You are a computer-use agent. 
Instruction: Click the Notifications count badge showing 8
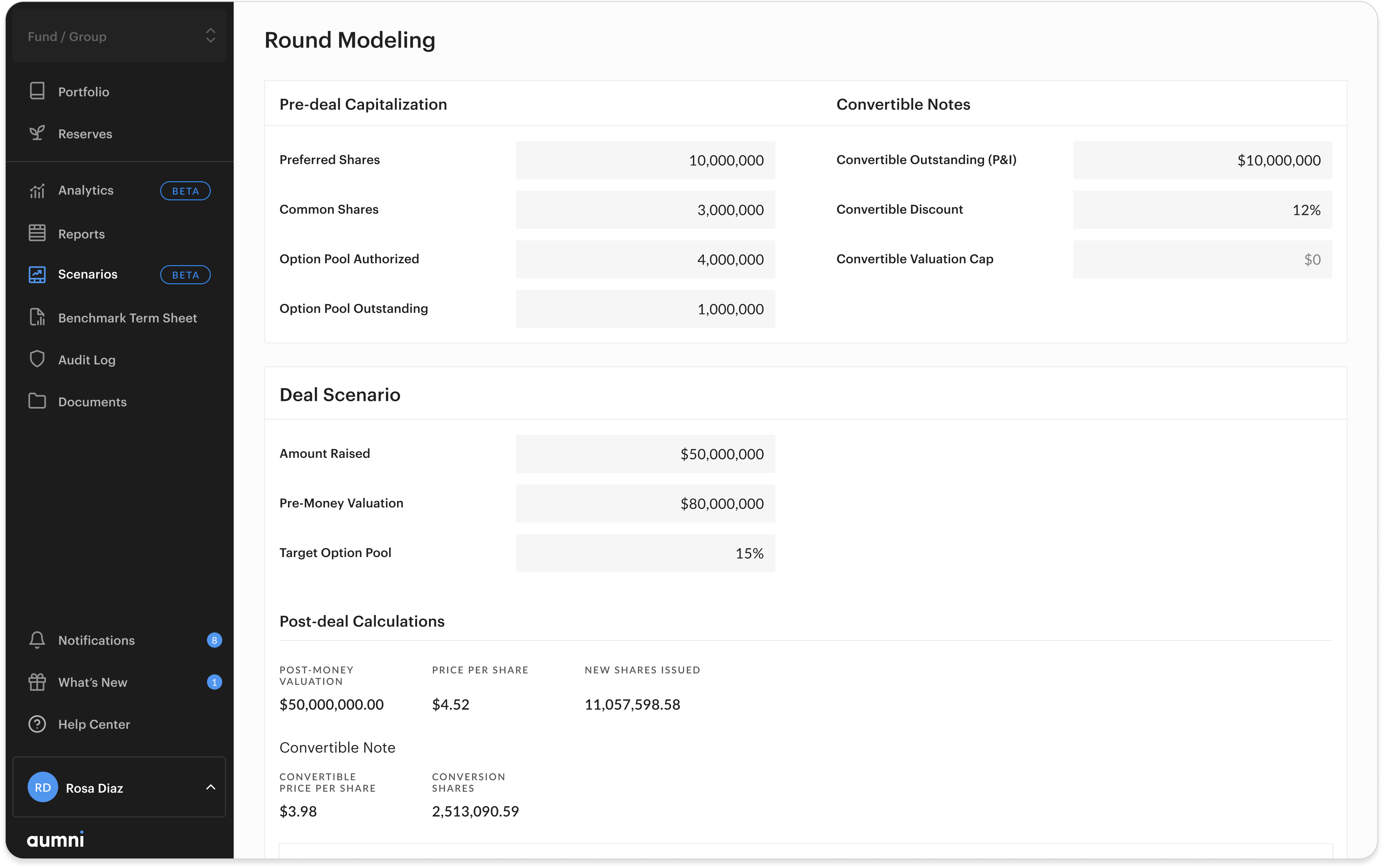click(215, 640)
